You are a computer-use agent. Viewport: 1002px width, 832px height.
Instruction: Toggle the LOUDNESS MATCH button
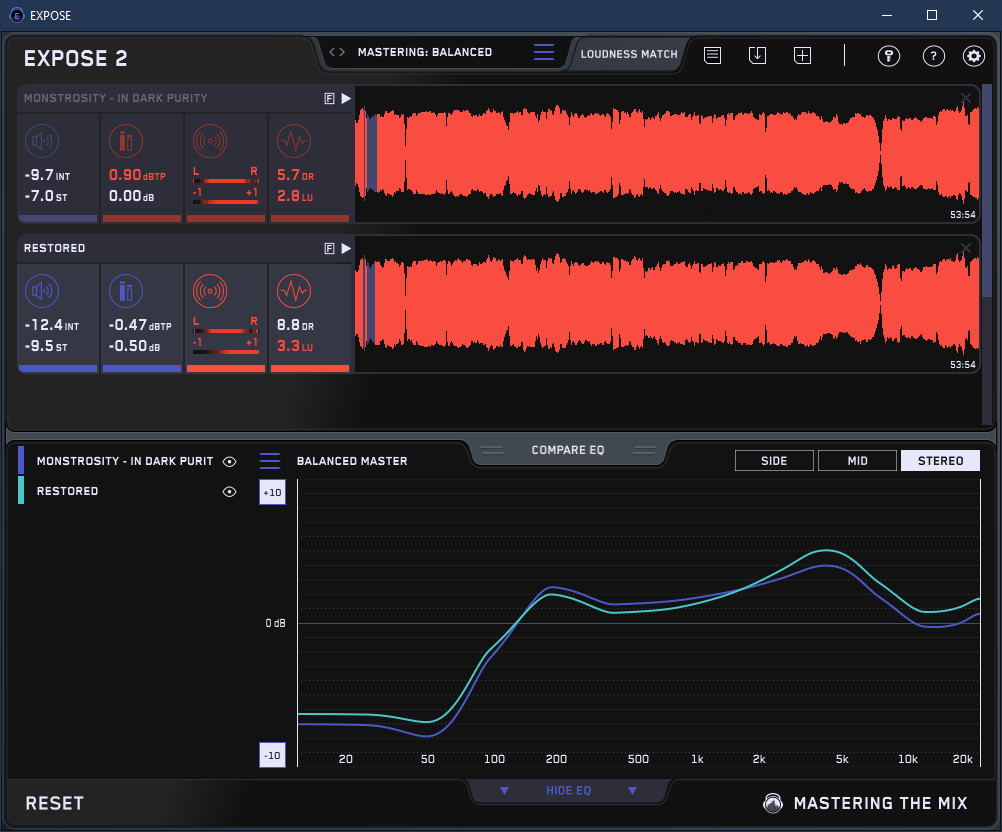[x=629, y=54]
